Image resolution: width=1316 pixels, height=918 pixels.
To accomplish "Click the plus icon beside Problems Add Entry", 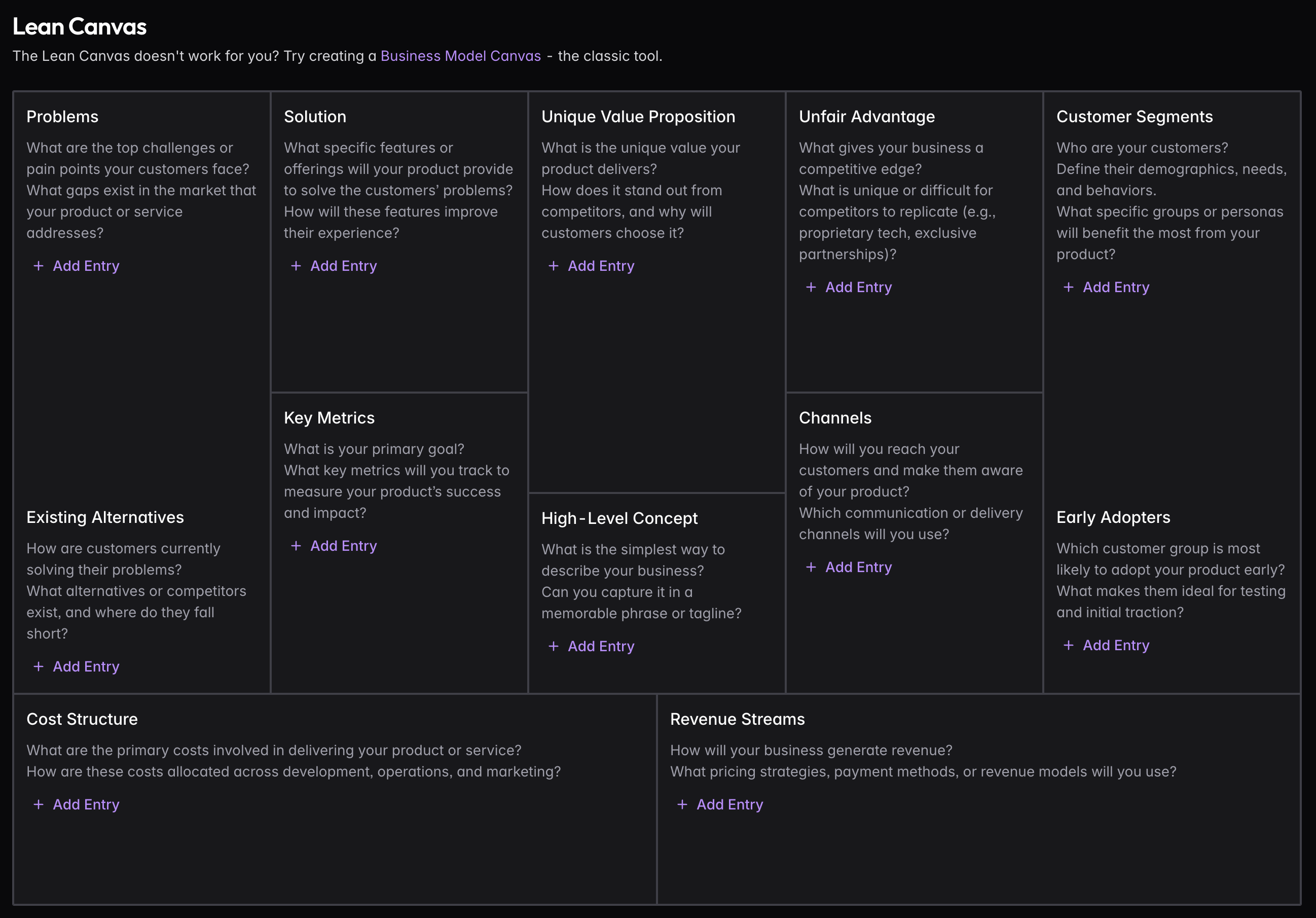I will (39, 265).
